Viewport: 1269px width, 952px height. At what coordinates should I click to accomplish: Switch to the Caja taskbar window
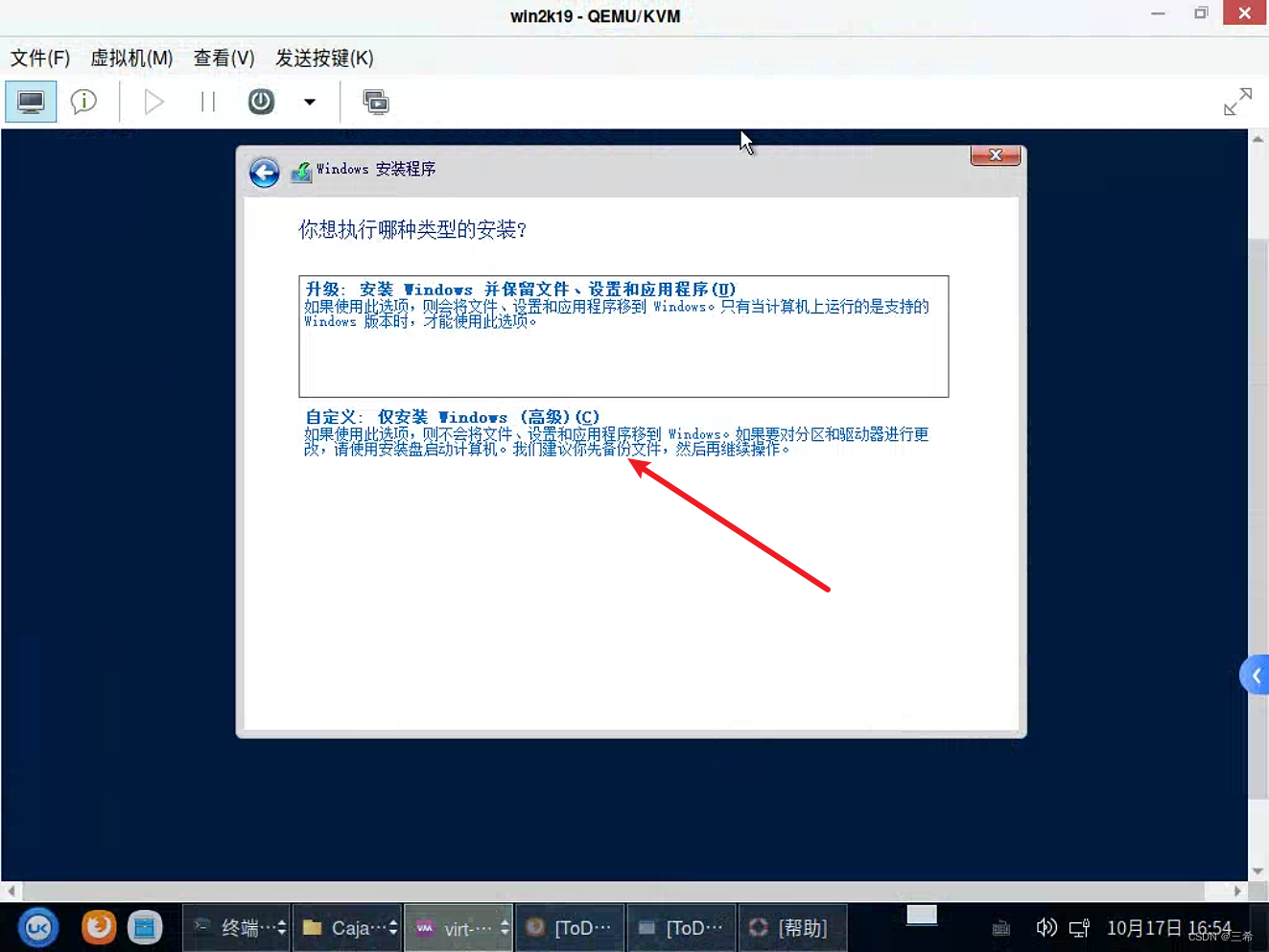click(347, 927)
